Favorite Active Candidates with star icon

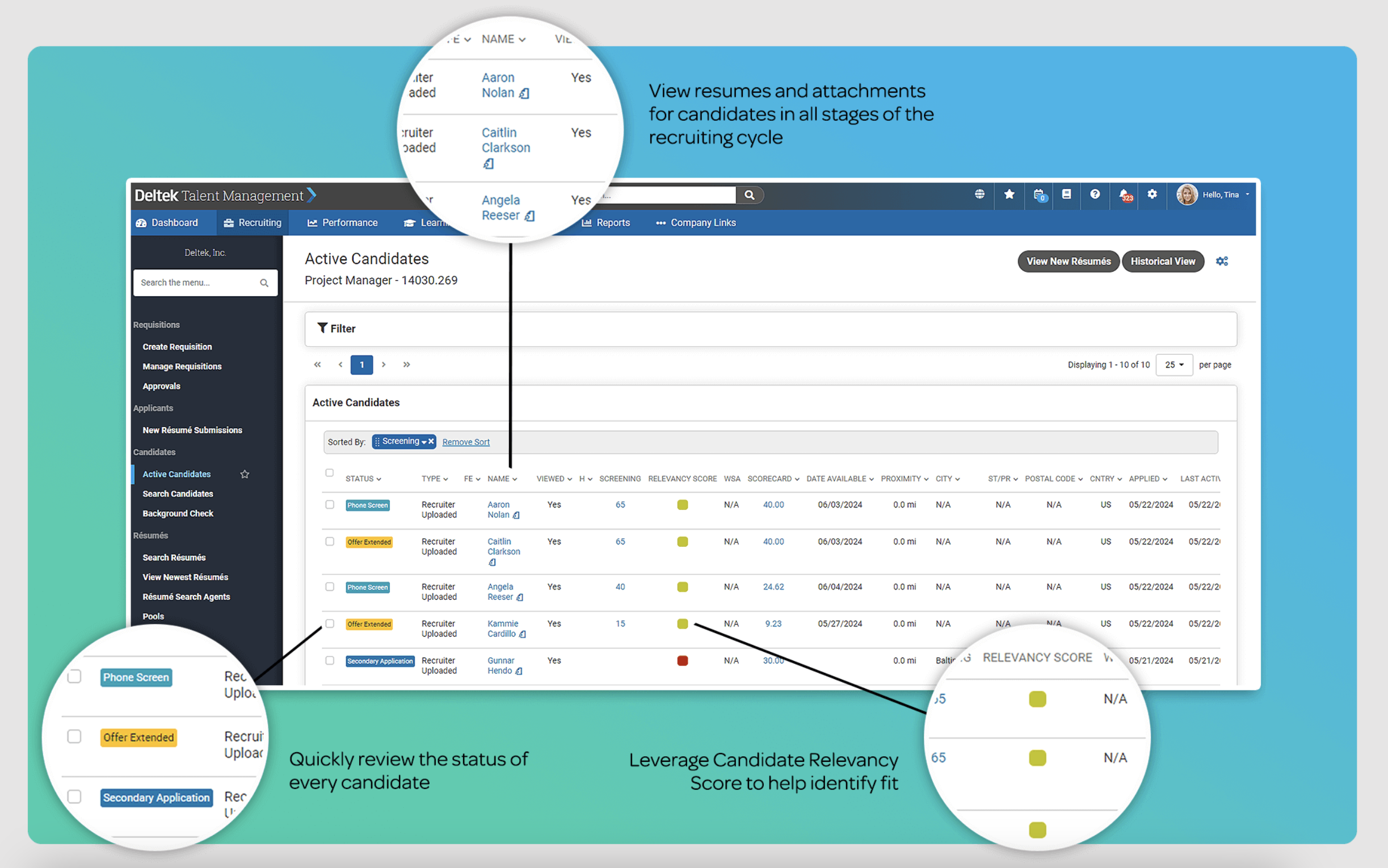245,474
